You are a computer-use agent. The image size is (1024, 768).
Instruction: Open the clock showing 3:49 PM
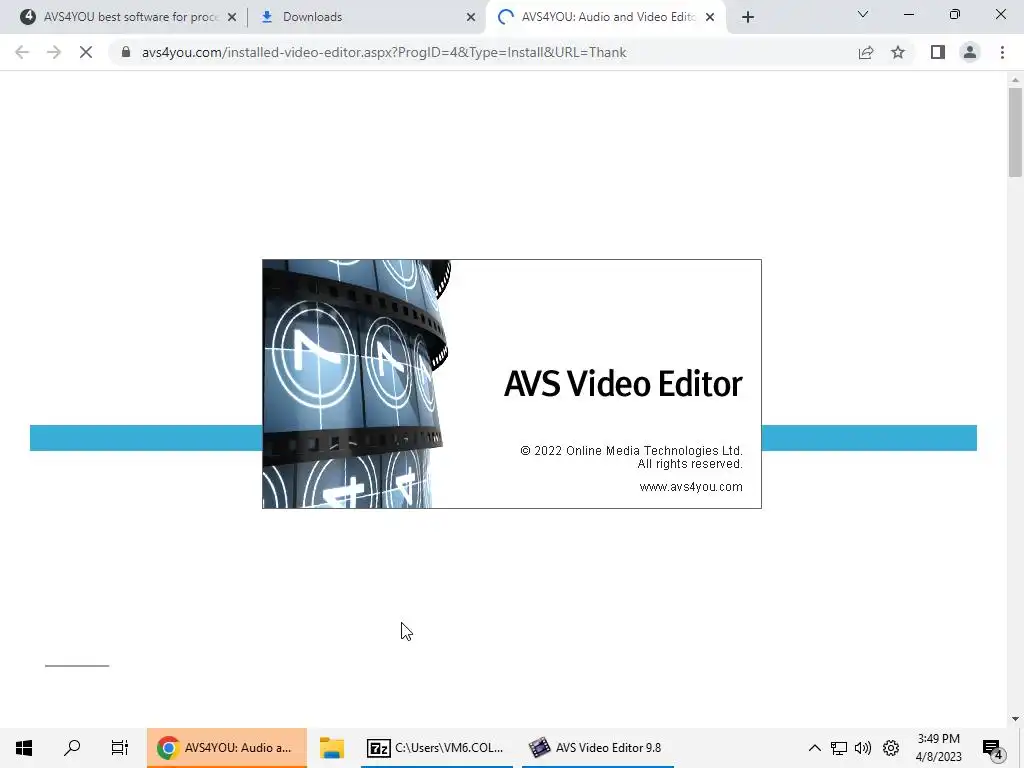(x=938, y=748)
